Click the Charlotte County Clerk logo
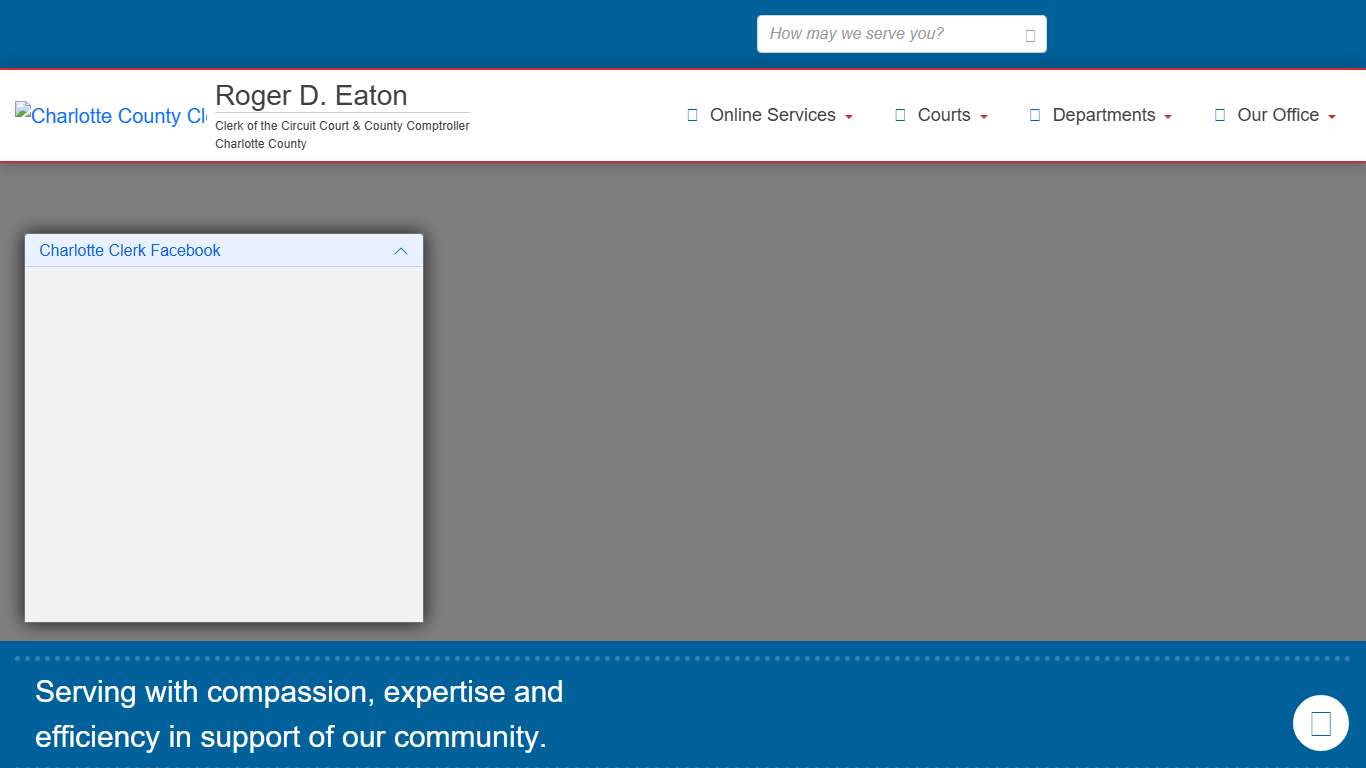The width and height of the screenshot is (1366, 768). tap(108, 116)
